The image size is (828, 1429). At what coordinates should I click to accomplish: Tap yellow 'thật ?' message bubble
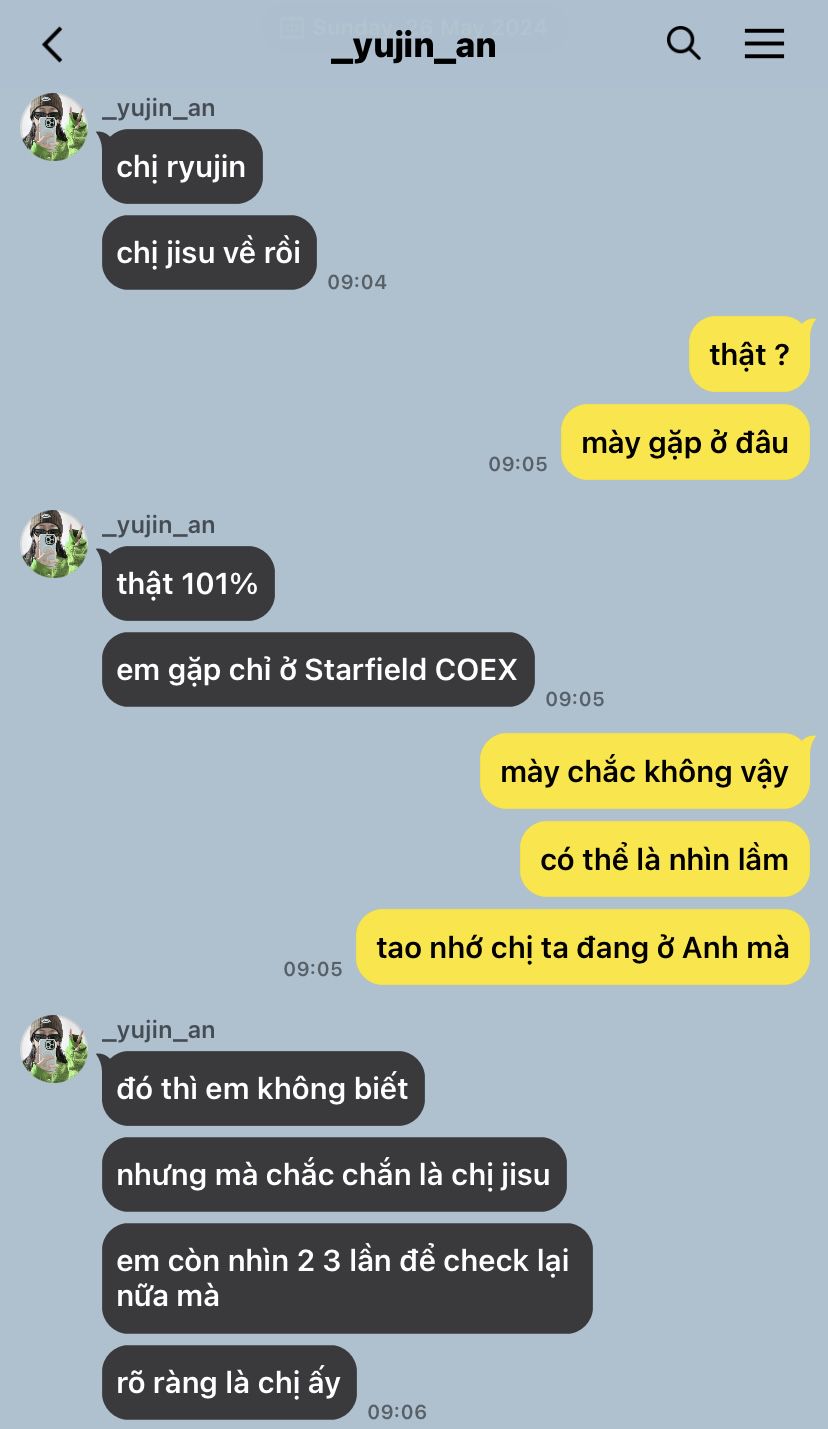749,354
